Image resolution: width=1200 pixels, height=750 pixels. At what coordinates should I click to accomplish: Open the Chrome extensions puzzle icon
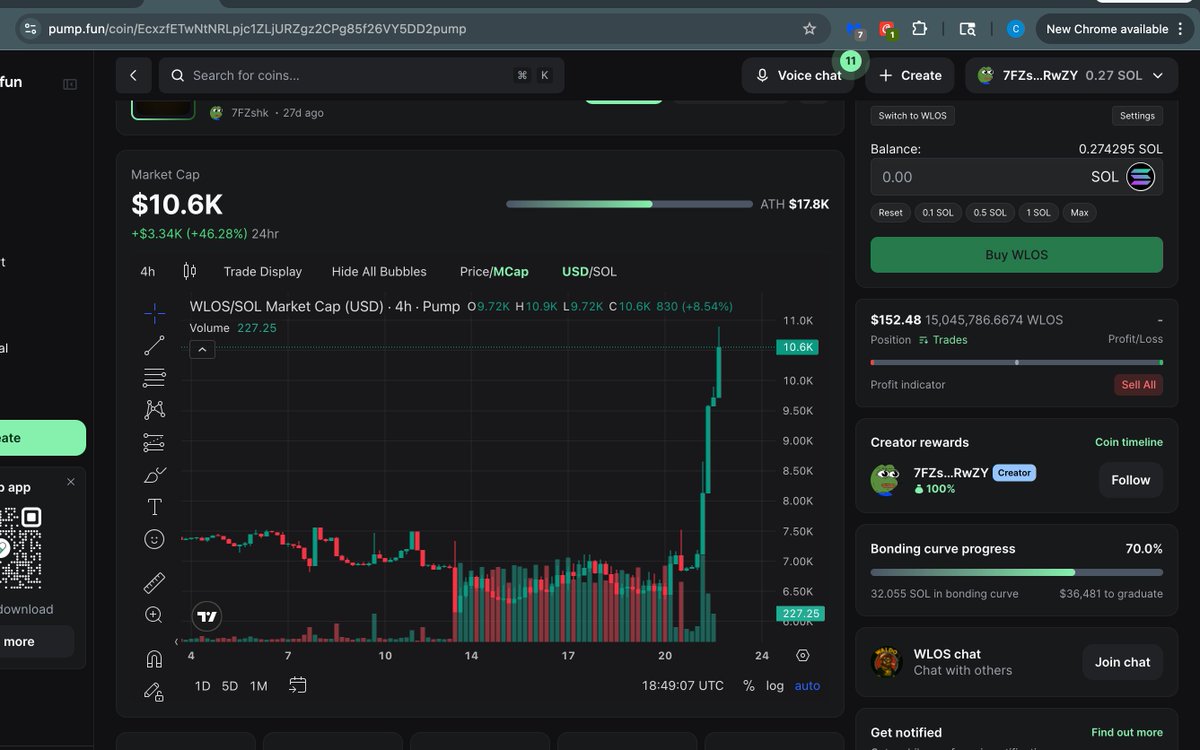(x=919, y=29)
